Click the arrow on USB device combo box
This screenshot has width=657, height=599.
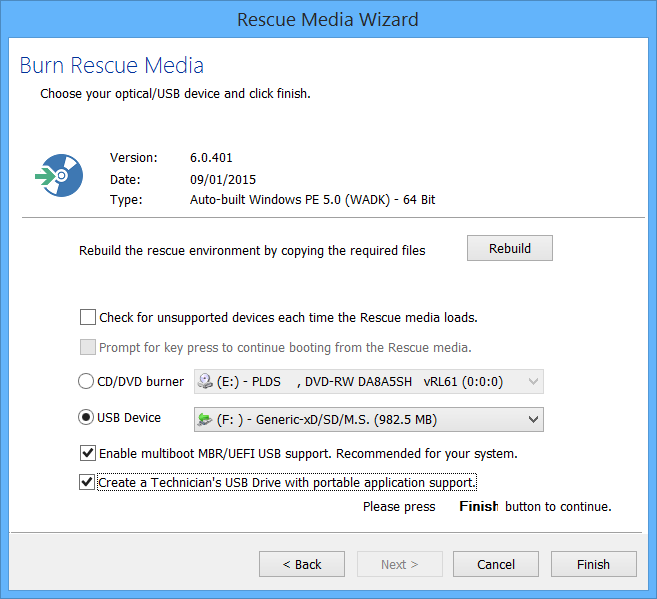pyautogui.click(x=532, y=419)
